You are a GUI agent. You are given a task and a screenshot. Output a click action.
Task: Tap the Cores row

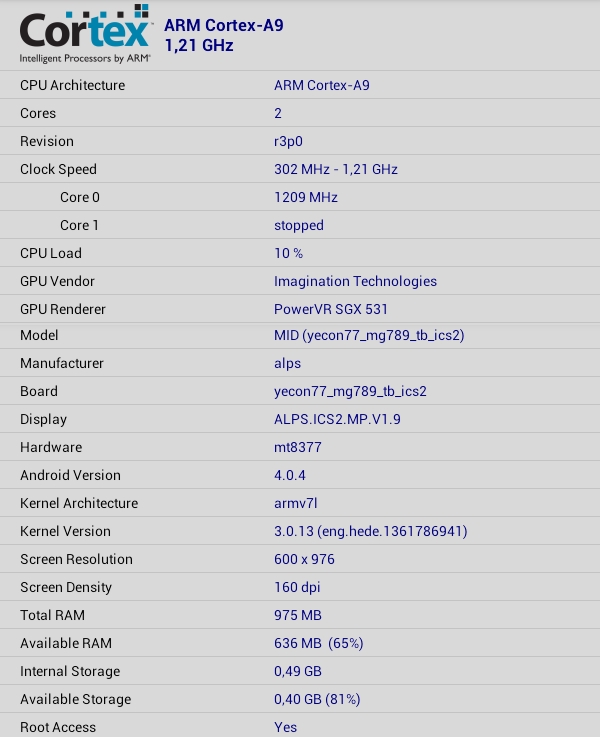pyautogui.click(x=300, y=113)
